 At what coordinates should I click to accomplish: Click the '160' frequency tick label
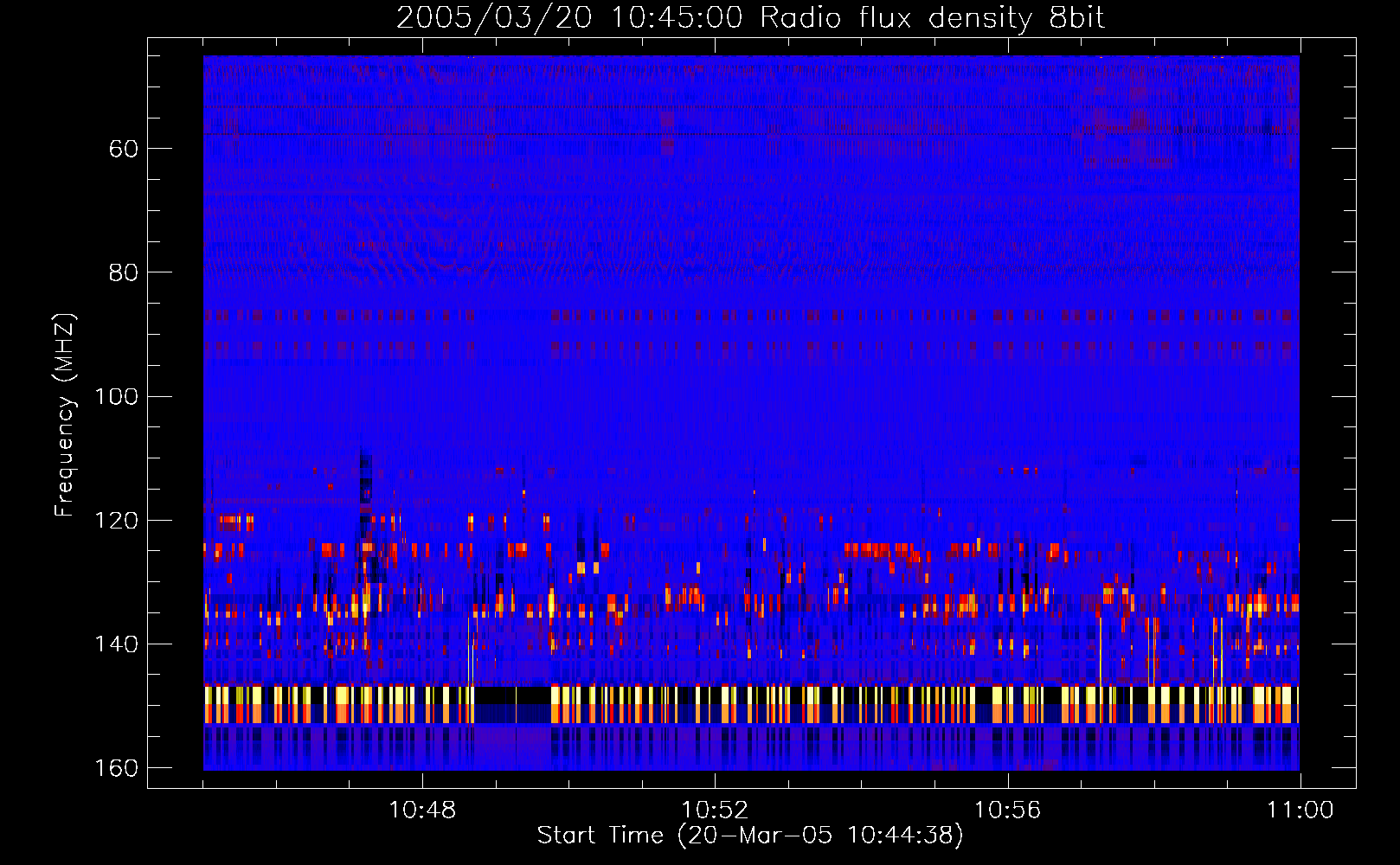pyautogui.click(x=116, y=768)
